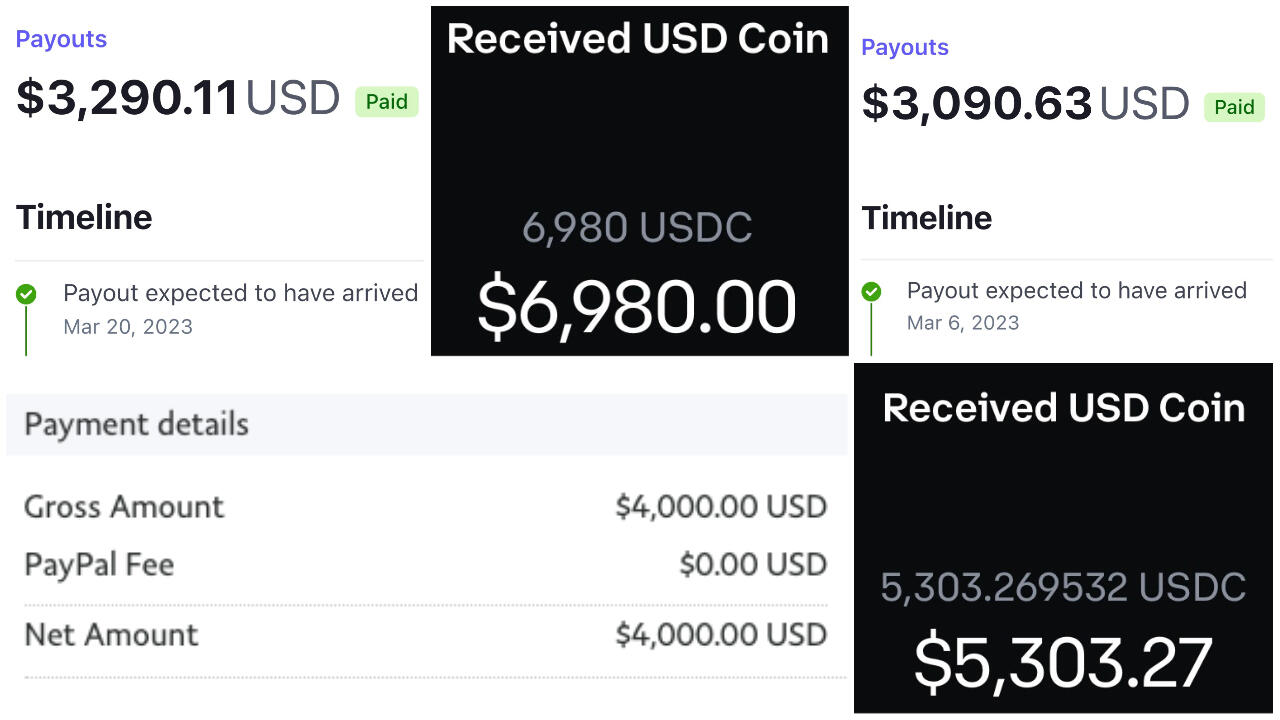
Task: Click the Payouts link above $3,290.11
Action: pyautogui.click(x=61, y=39)
